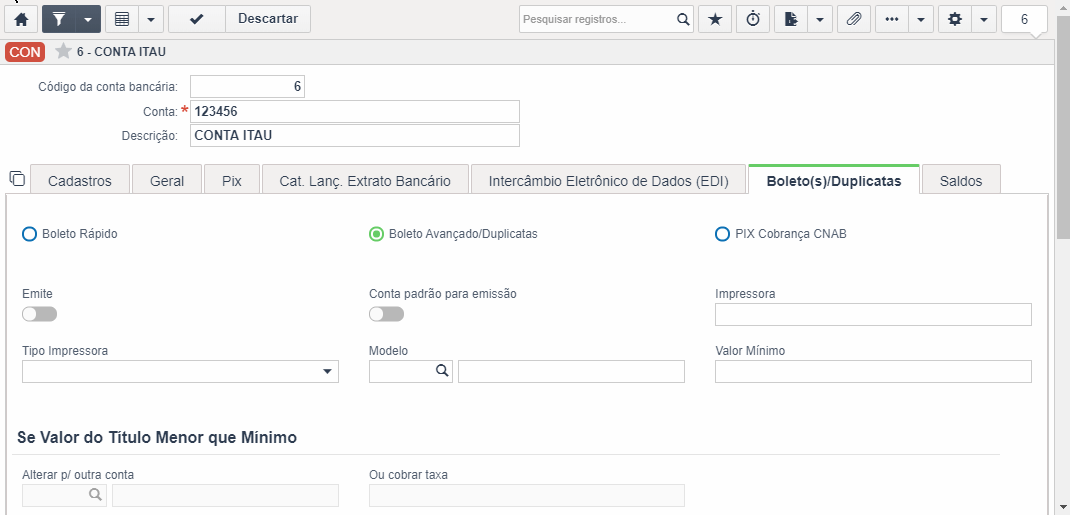Open the settings gear icon
The image size is (1070, 515).
pyautogui.click(x=955, y=19)
